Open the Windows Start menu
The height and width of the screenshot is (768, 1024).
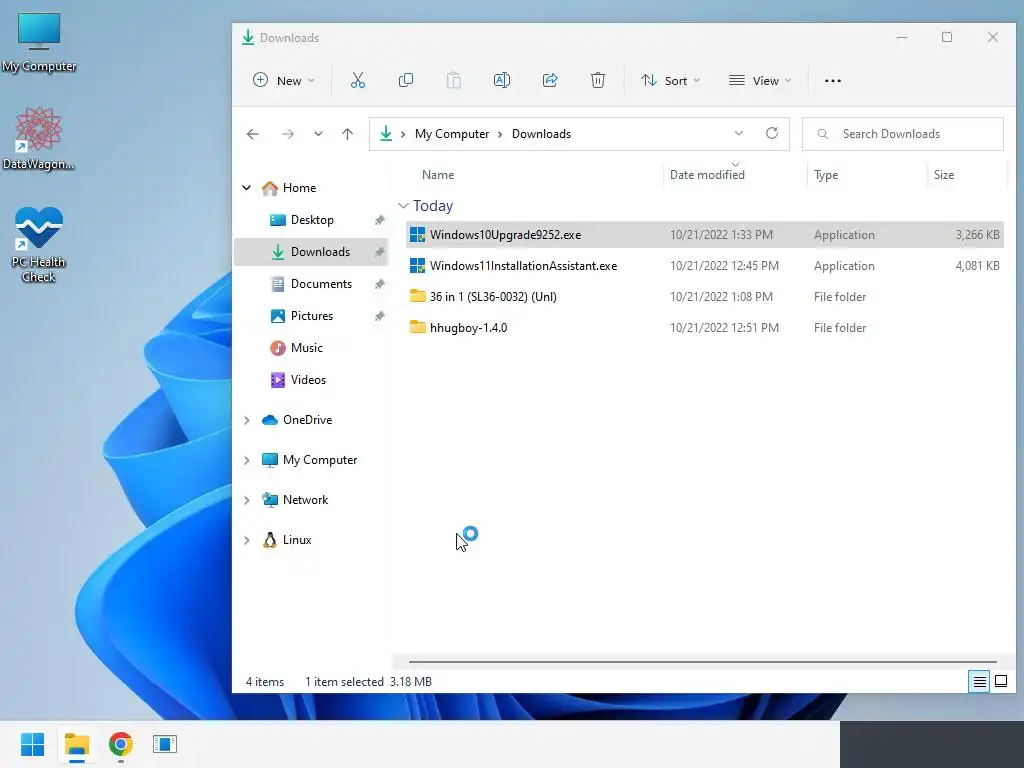click(x=33, y=744)
